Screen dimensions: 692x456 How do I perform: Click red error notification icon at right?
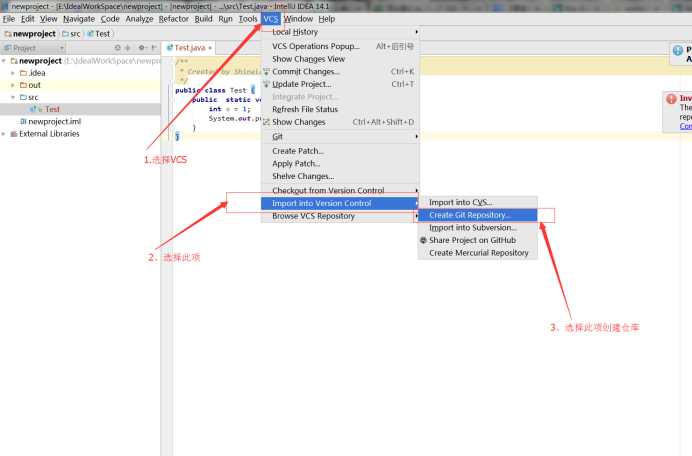[671, 99]
